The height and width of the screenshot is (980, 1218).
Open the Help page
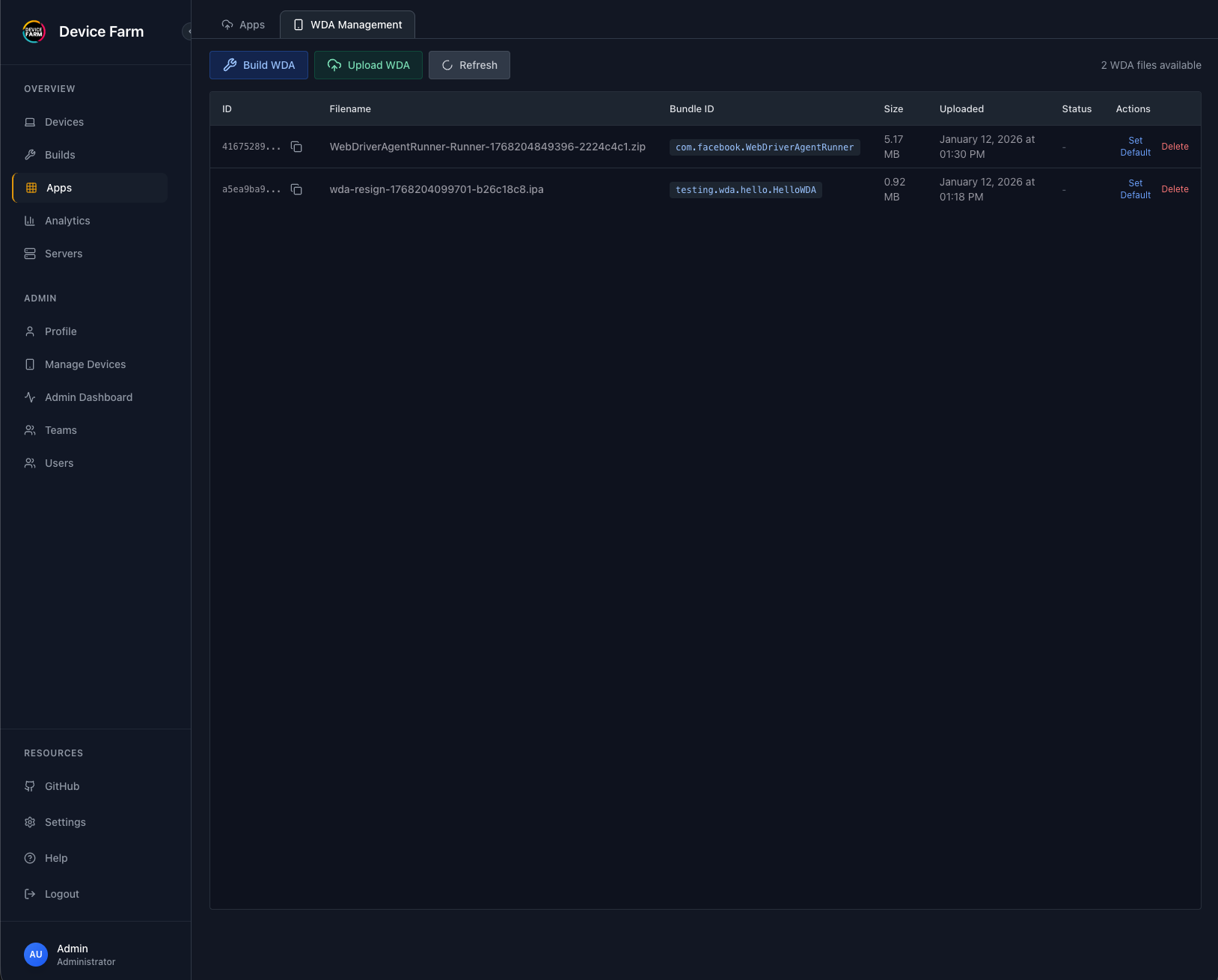point(90,858)
